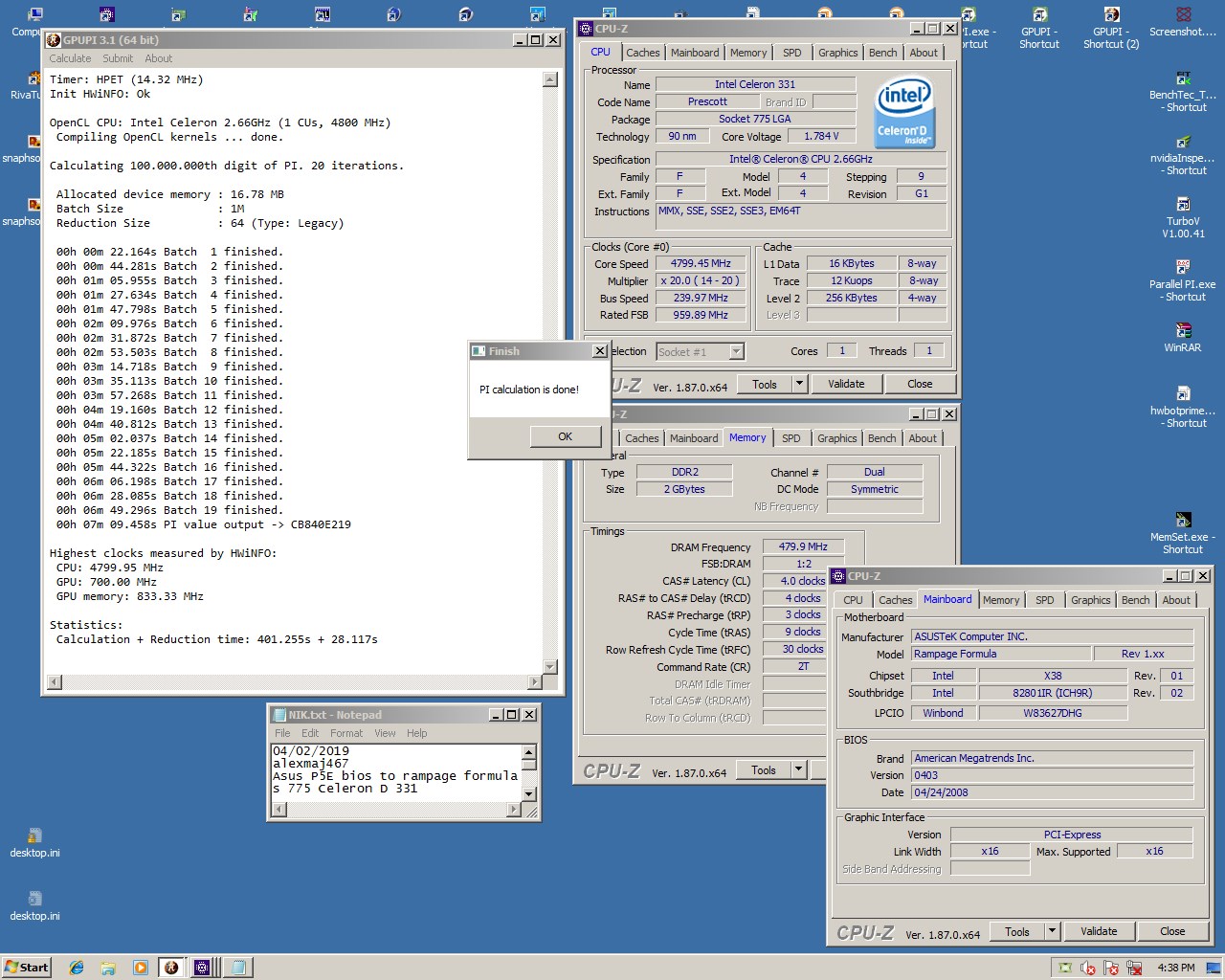Click Close button in top CPU-Z window
Screen dimensions: 1225x980
920,384
